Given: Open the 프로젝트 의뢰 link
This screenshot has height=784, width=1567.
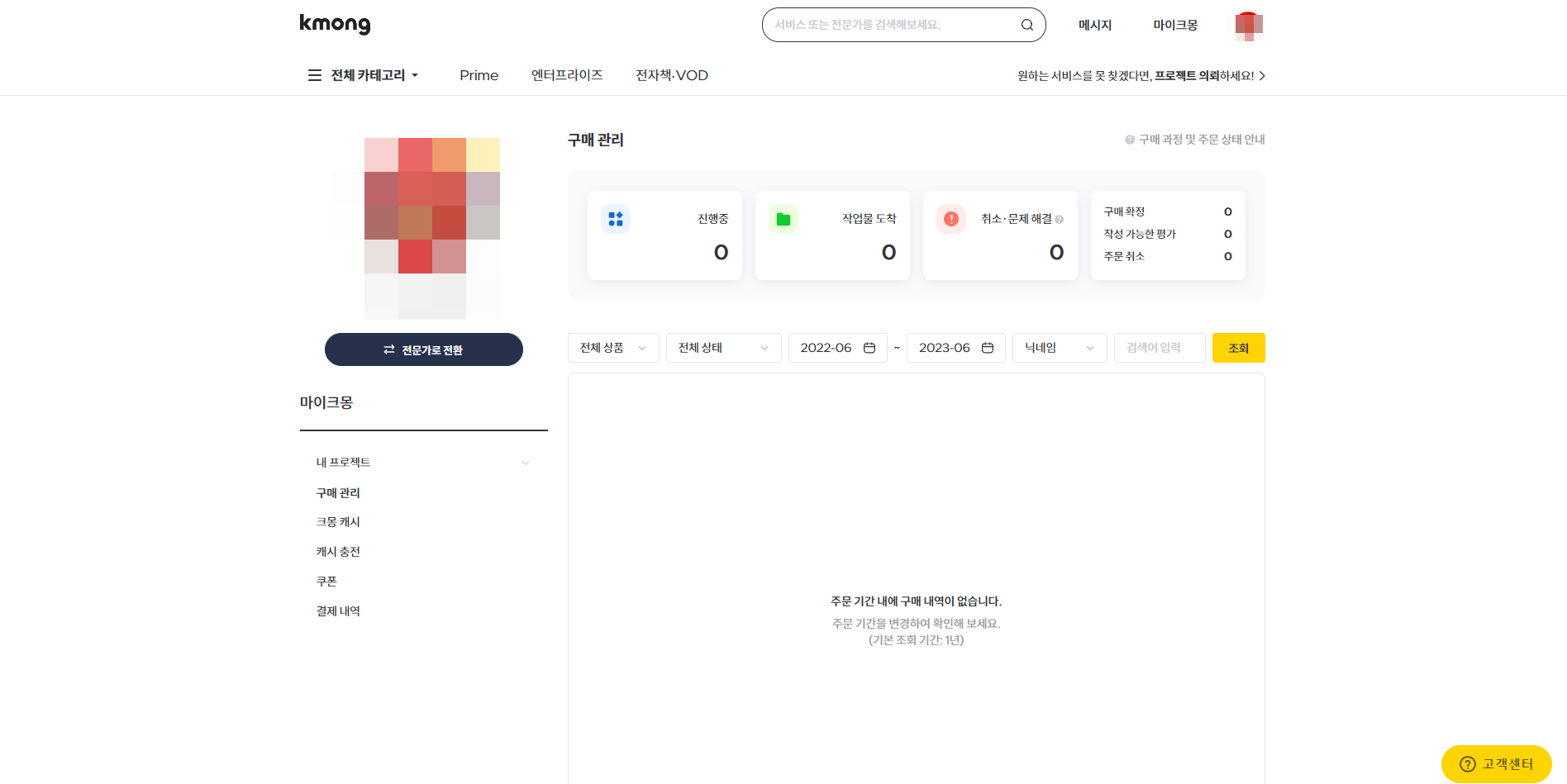Looking at the screenshot, I should coord(1188,75).
